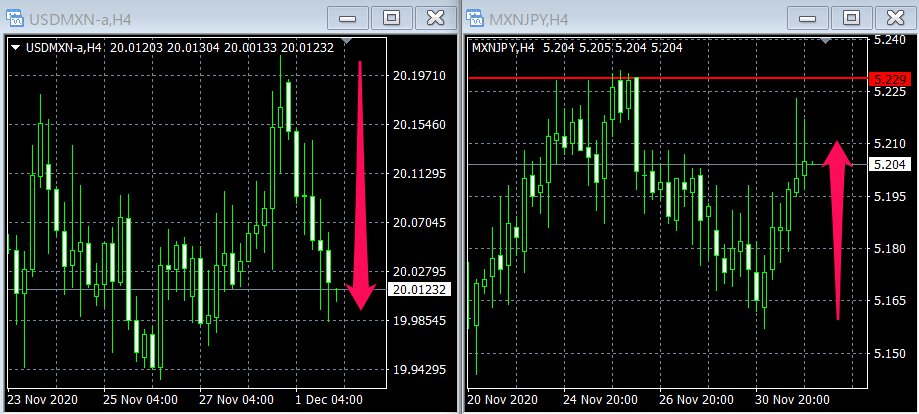Click the USDMXN-a,H4 title bar text

(x=80, y=19)
